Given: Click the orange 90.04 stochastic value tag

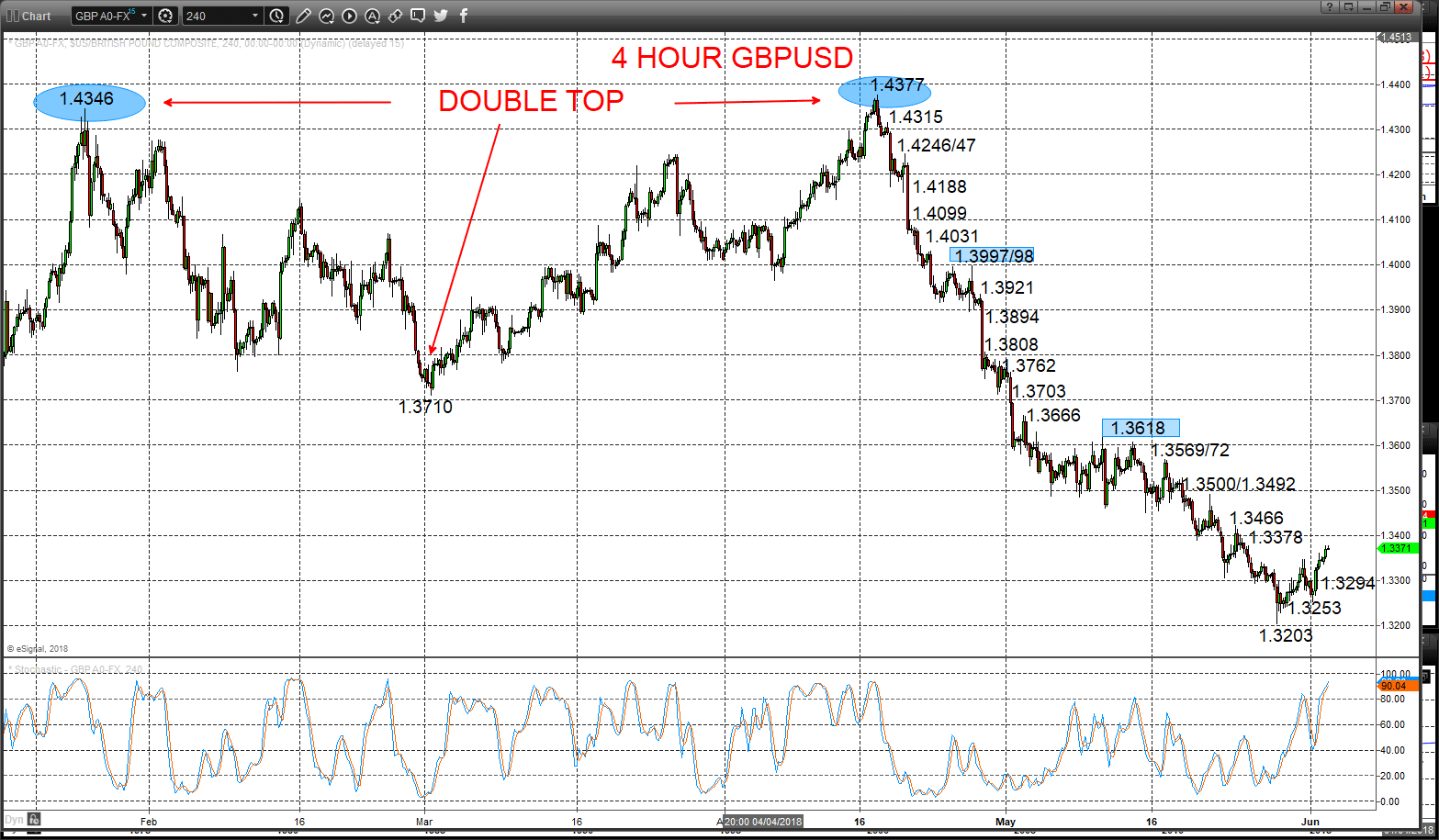Looking at the screenshot, I should (x=1397, y=686).
